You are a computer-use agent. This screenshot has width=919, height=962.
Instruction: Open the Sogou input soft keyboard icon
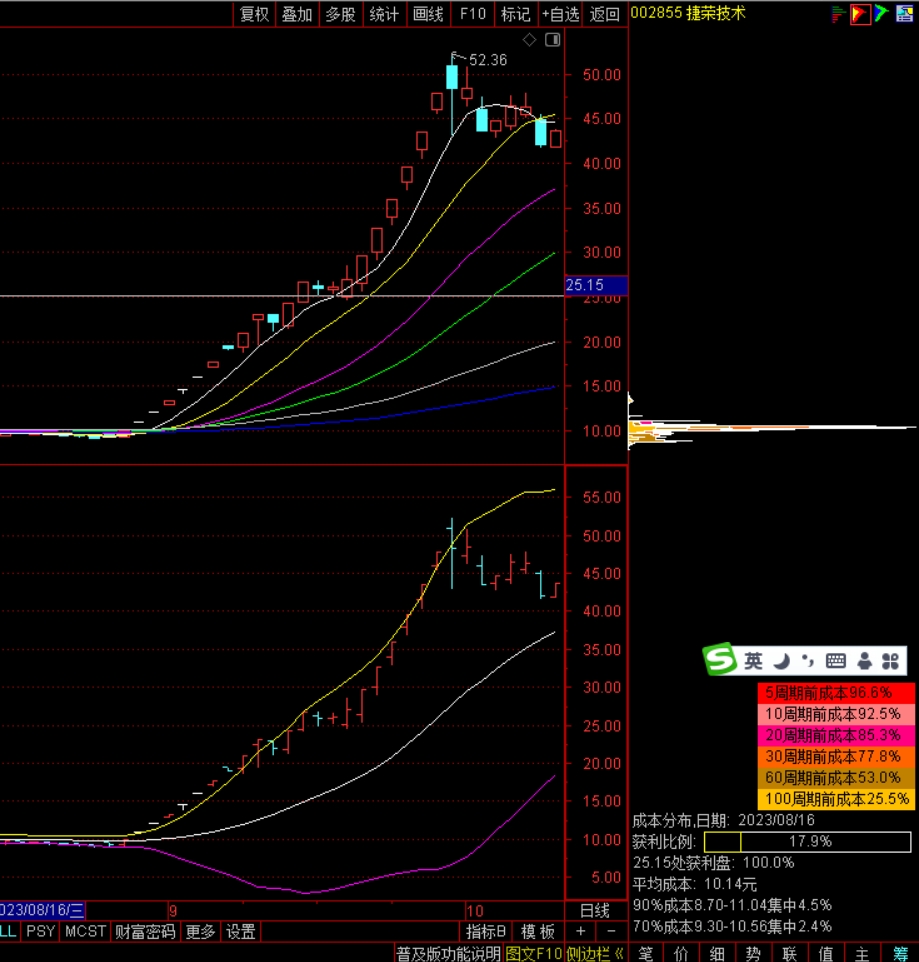836,661
